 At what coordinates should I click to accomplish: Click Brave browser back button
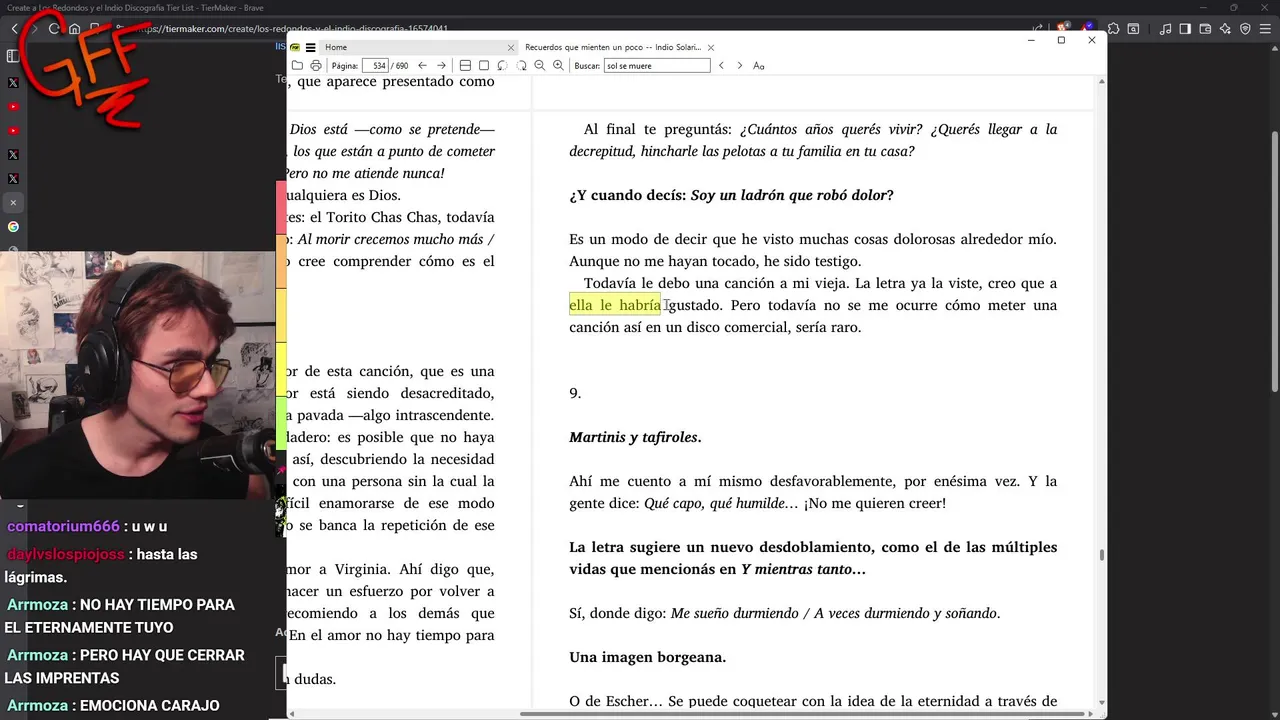tap(14, 29)
